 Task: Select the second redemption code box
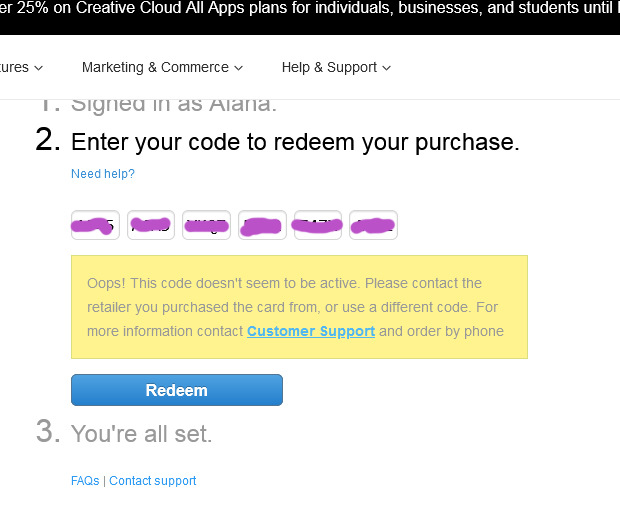point(151,226)
